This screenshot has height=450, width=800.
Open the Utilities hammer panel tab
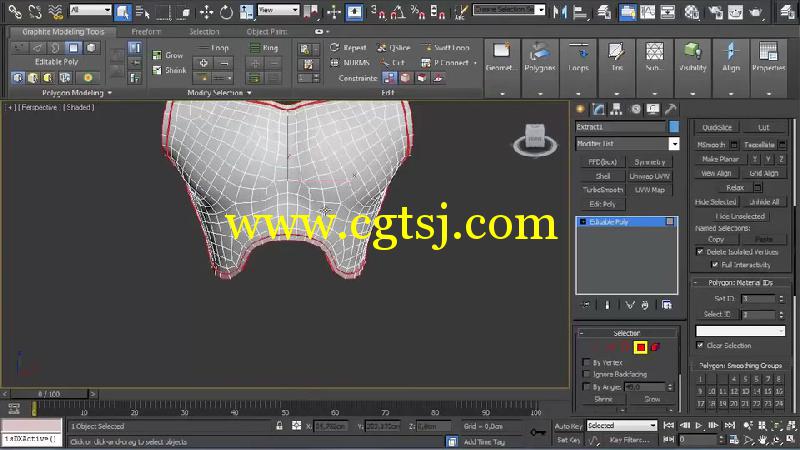[671, 109]
